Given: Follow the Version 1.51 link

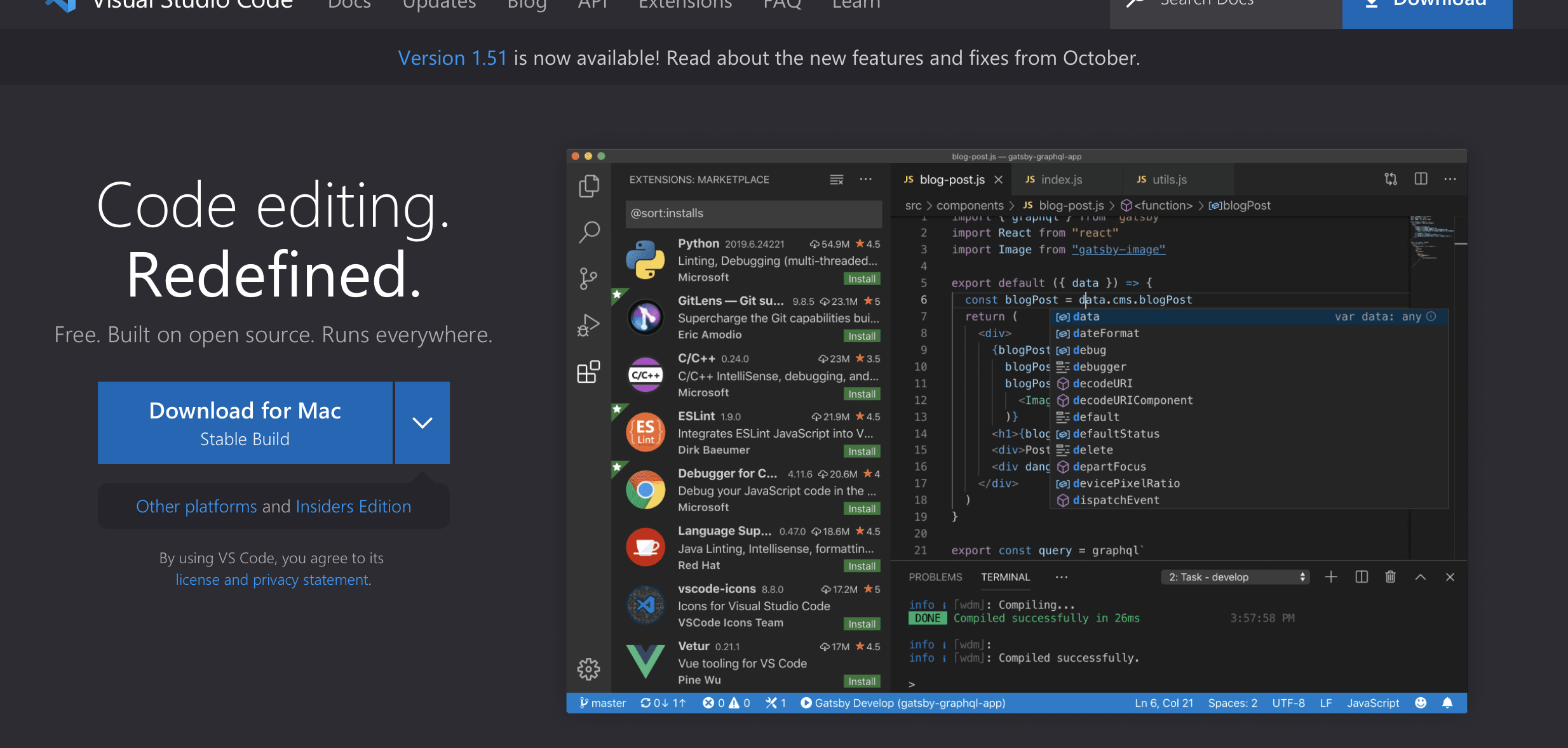Looking at the screenshot, I should pyautogui.click(x=452, y=58).
